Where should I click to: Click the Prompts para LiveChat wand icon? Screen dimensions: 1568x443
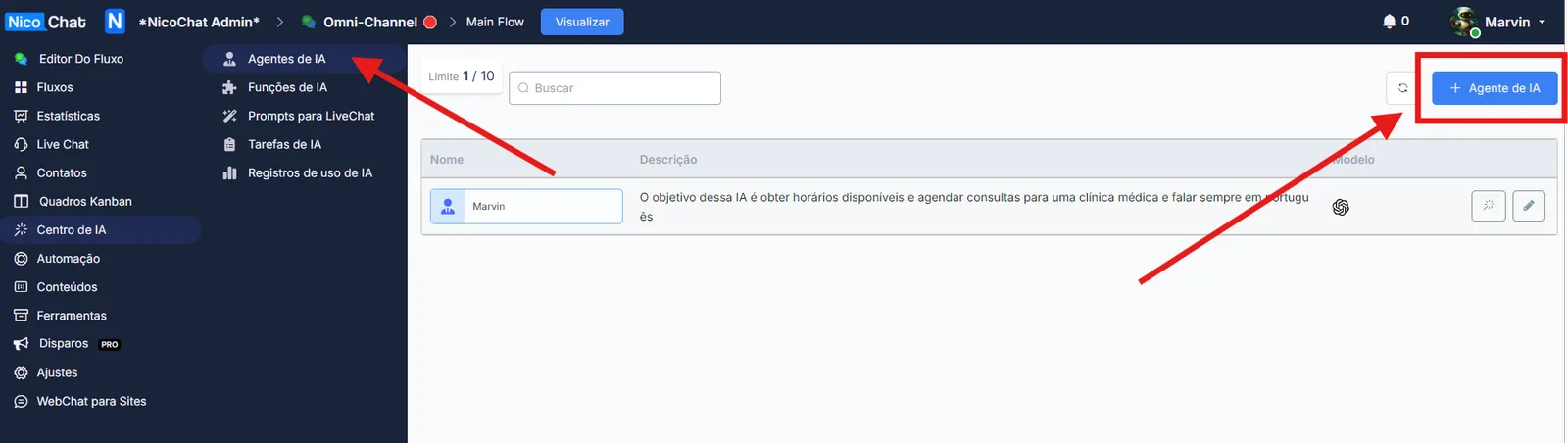pyautogui.click(x=230, y=116)
